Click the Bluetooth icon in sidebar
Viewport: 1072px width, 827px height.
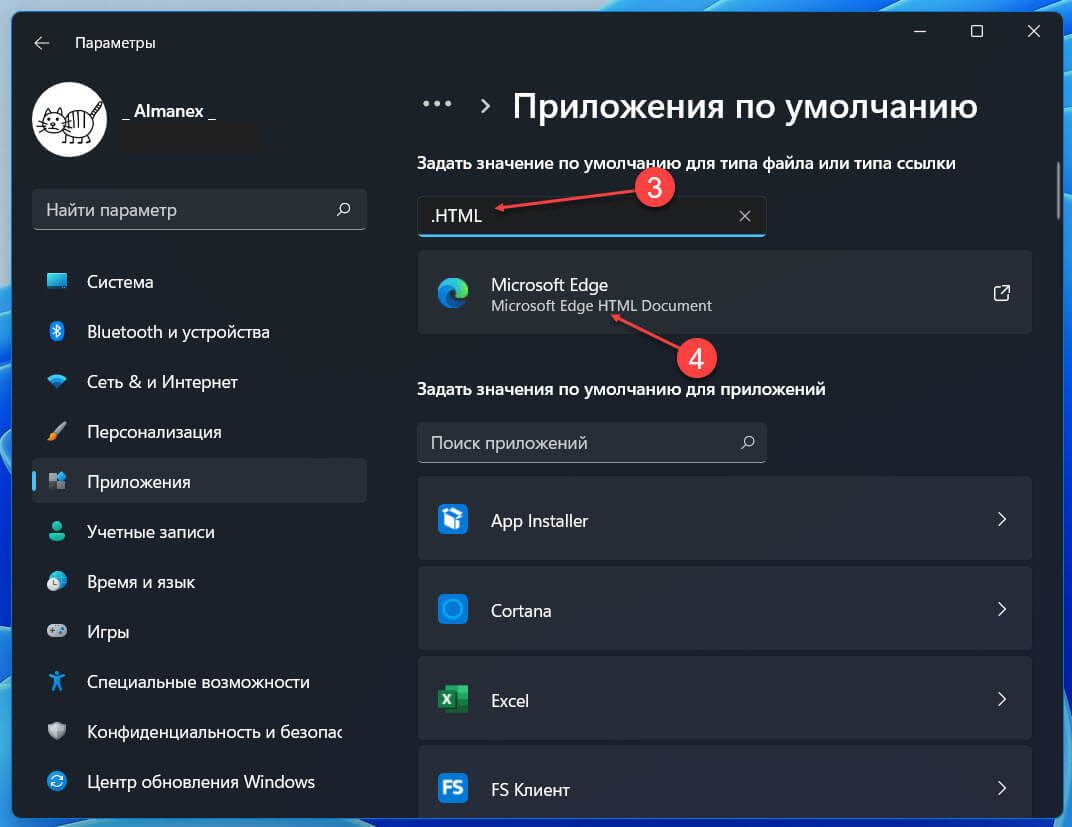tap(57, 331)
